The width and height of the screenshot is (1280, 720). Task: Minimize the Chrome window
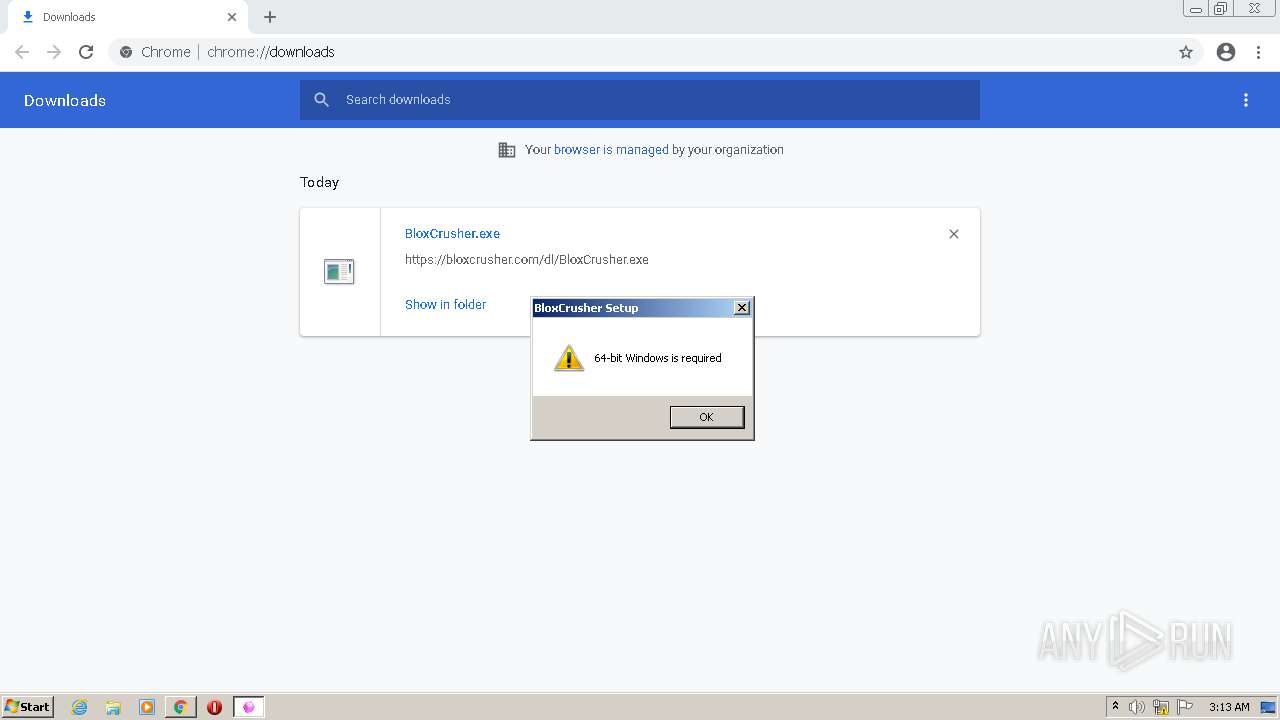1196,9
